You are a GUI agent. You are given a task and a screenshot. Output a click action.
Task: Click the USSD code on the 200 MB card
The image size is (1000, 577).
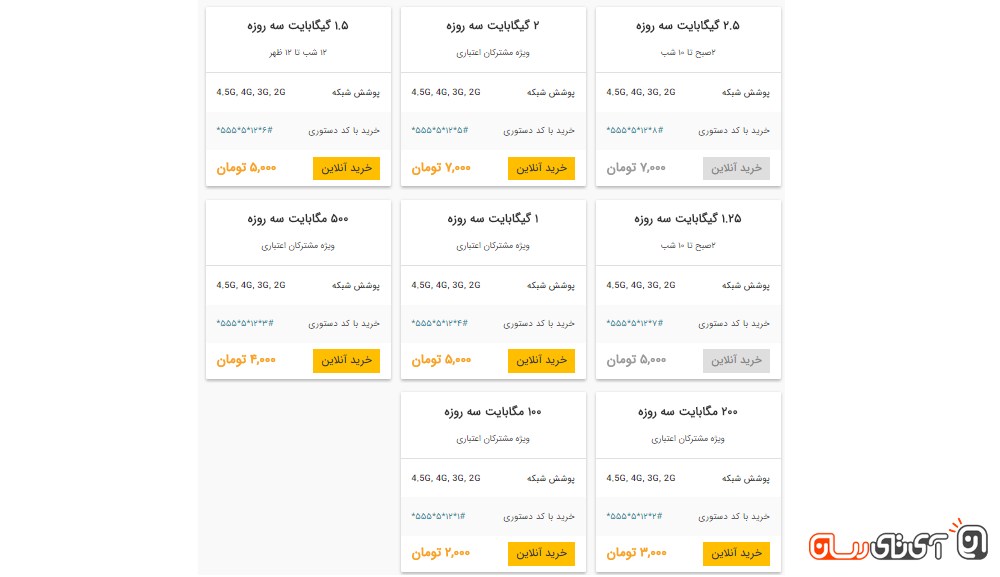pos(634,516)
